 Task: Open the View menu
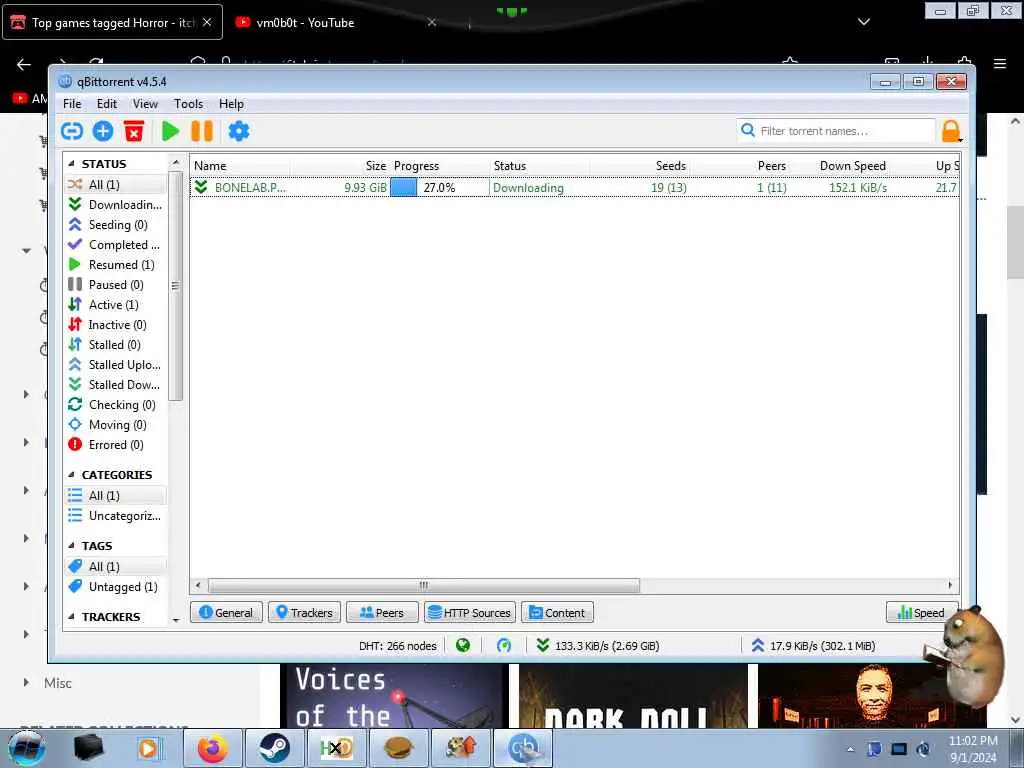tap(145, 104)
